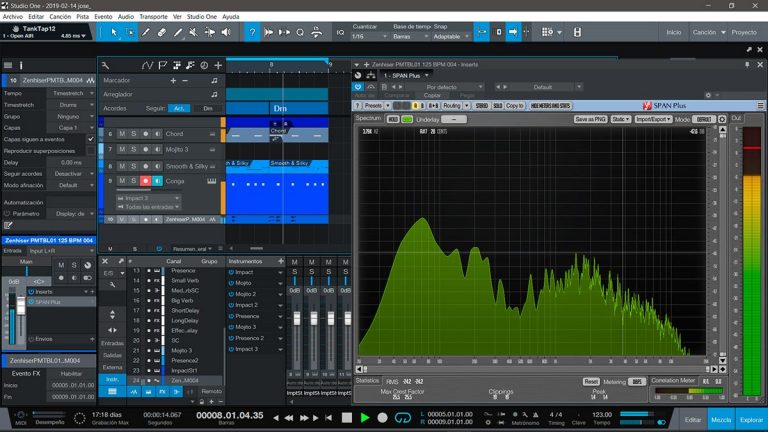Toggle the Loop button in transport
The width and height of the screenshot is (768, 432).
tap(403, 418)
